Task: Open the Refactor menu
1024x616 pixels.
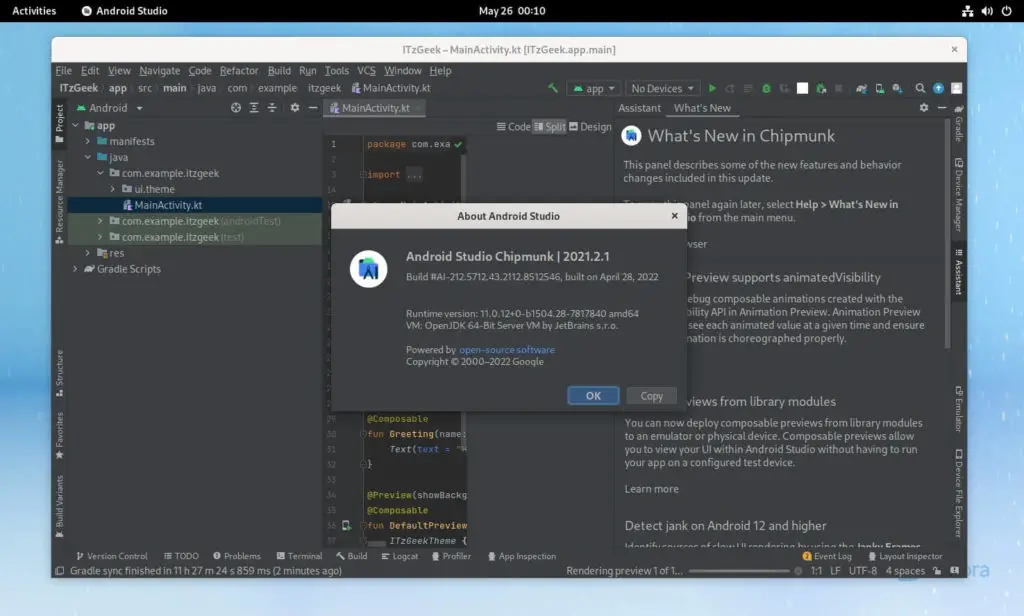Action: pos(239,71)
